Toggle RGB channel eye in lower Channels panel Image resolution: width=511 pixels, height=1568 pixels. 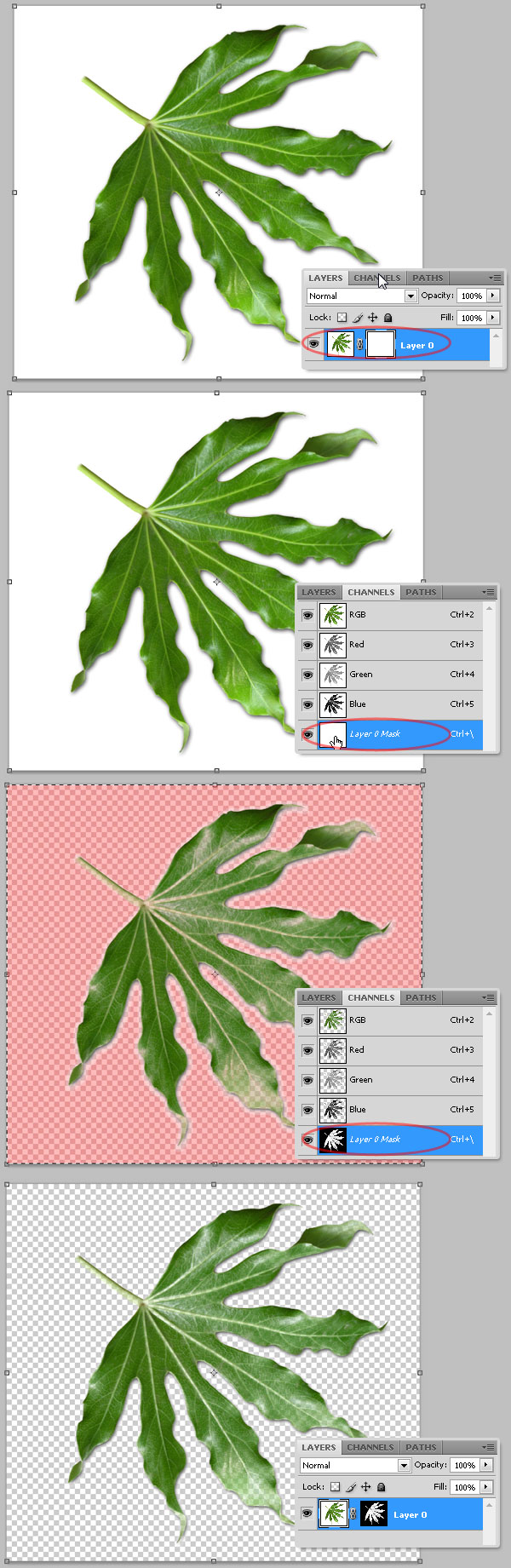click(307, 1020)
